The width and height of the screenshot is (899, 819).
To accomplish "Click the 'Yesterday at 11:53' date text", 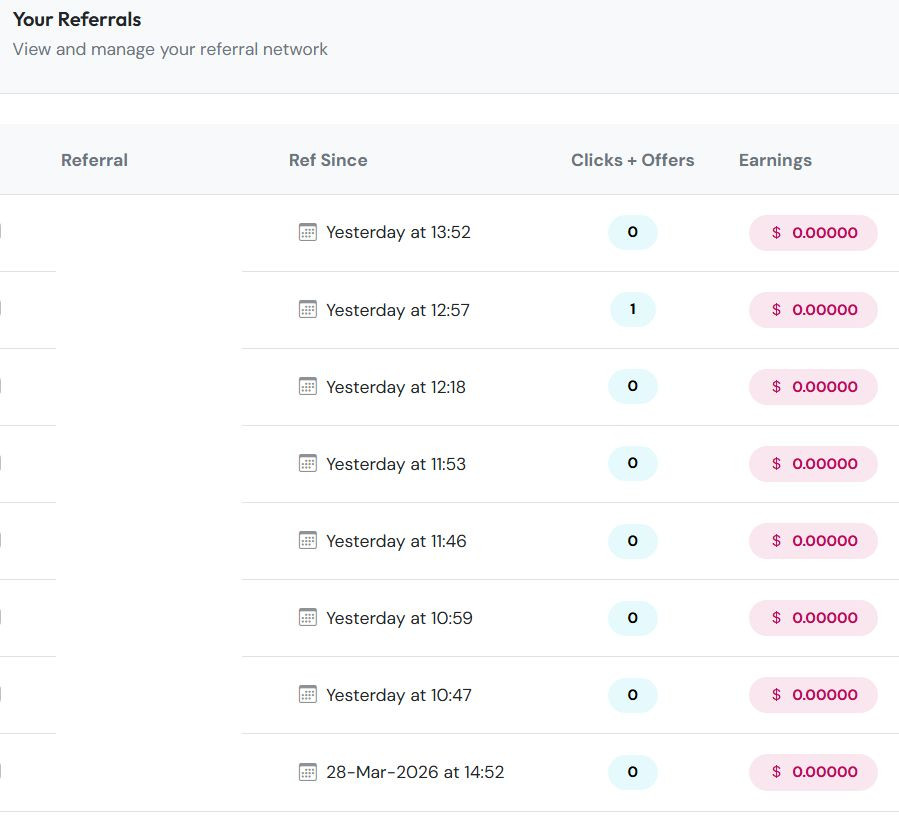I will pos(396,463).
